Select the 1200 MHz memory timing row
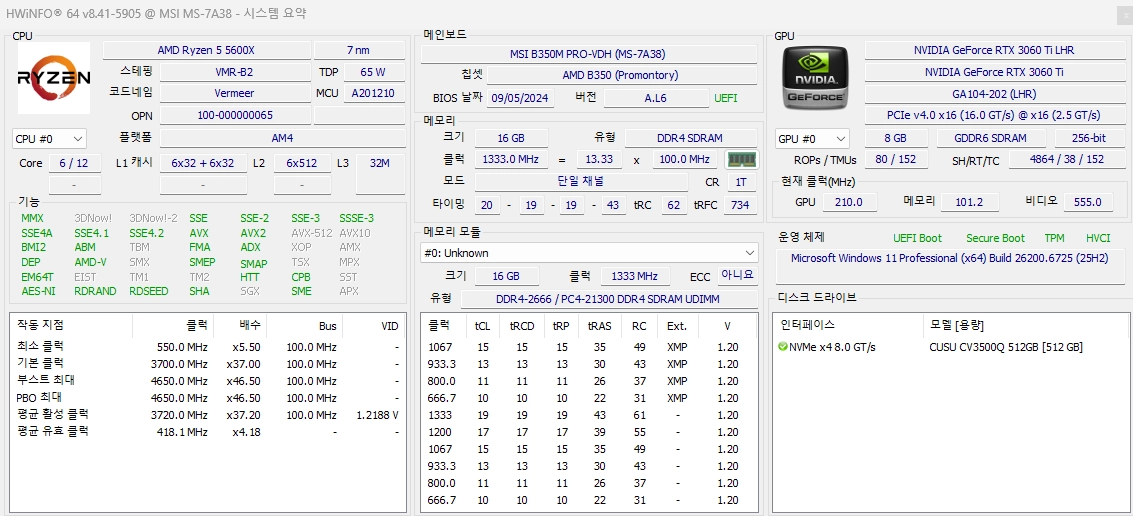The image size is (1133, 516). coord(589,432)
